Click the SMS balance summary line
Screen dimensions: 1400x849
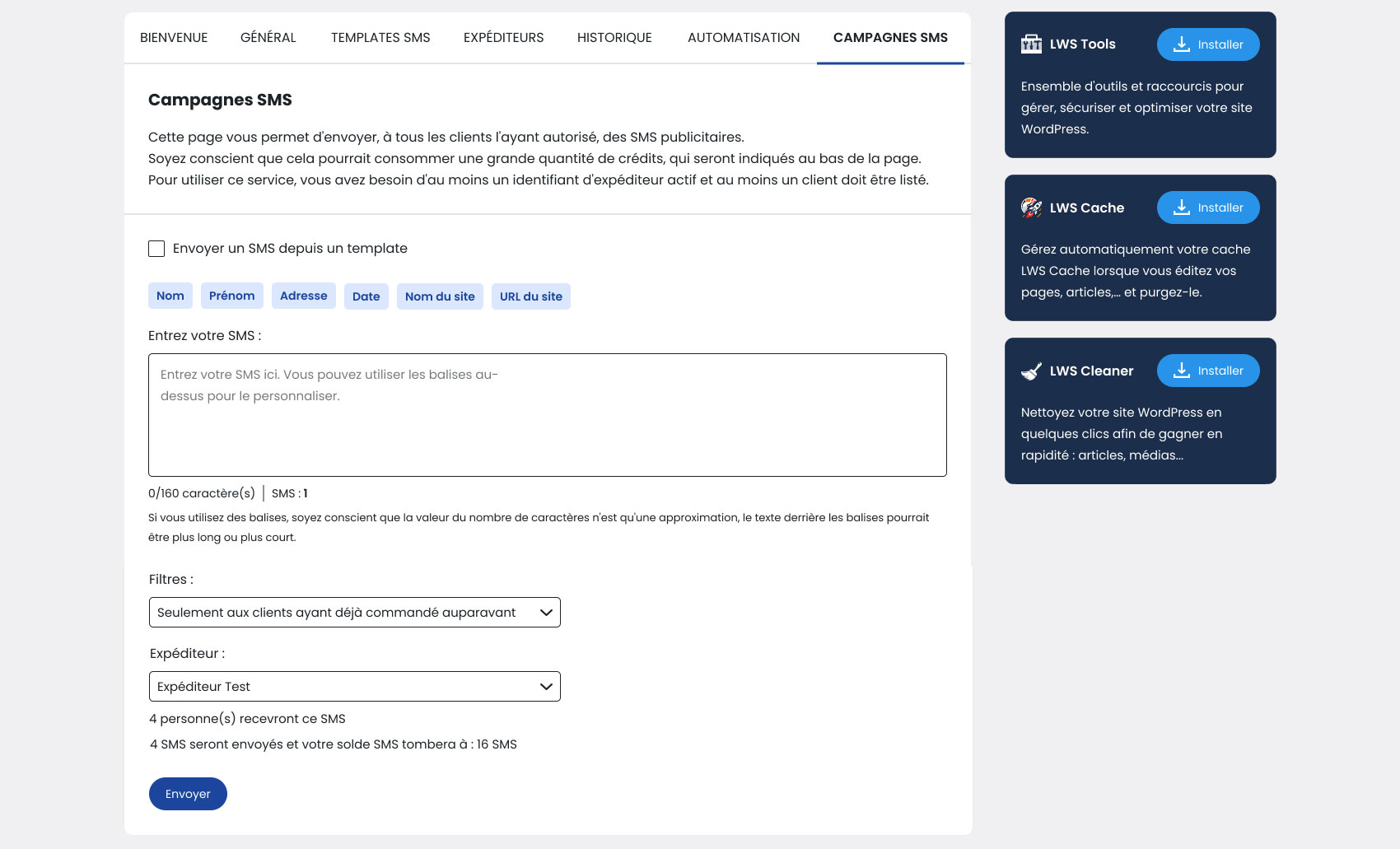pos(334,744)
